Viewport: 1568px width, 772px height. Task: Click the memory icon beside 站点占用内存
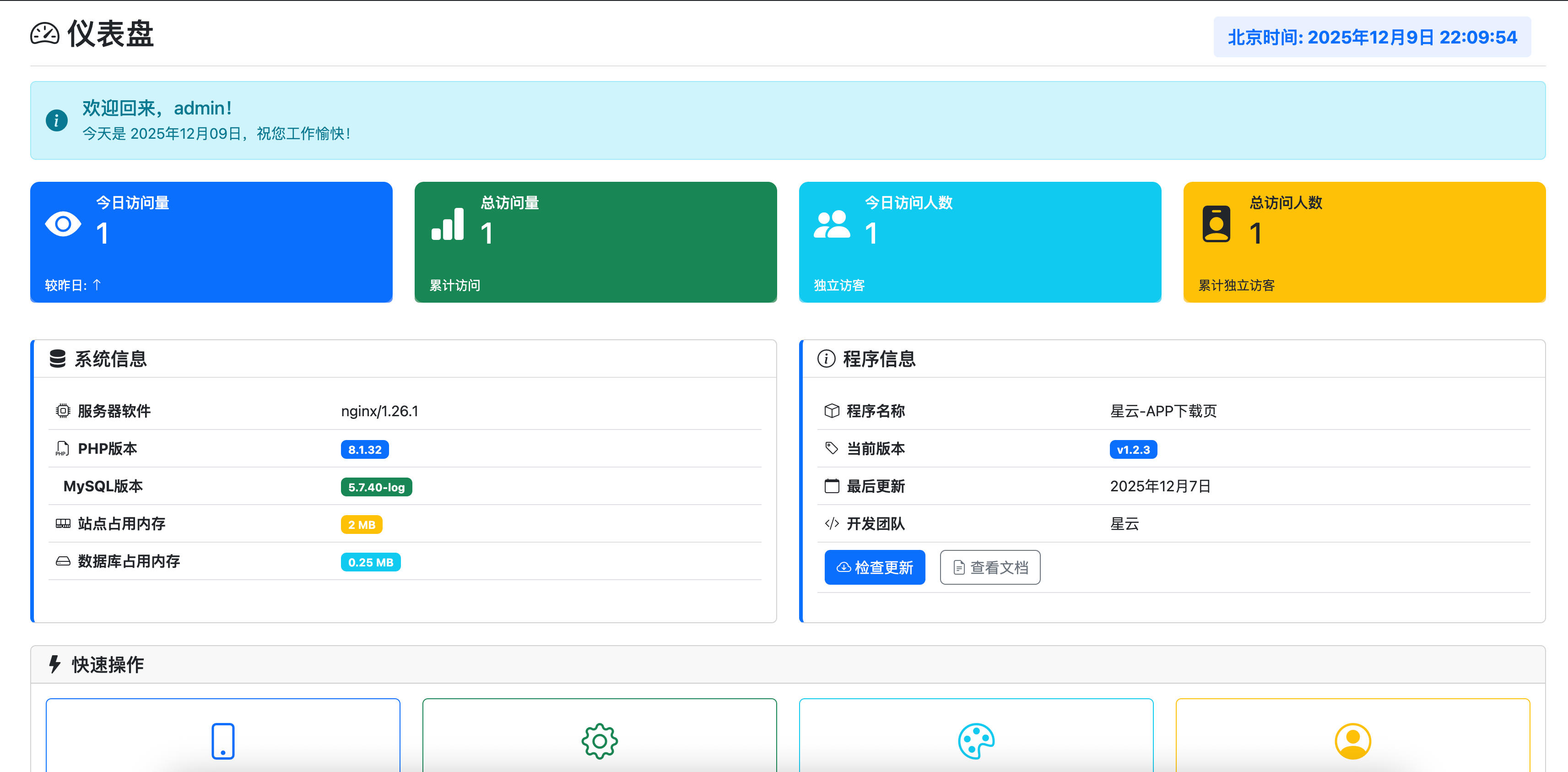(63, 524)
